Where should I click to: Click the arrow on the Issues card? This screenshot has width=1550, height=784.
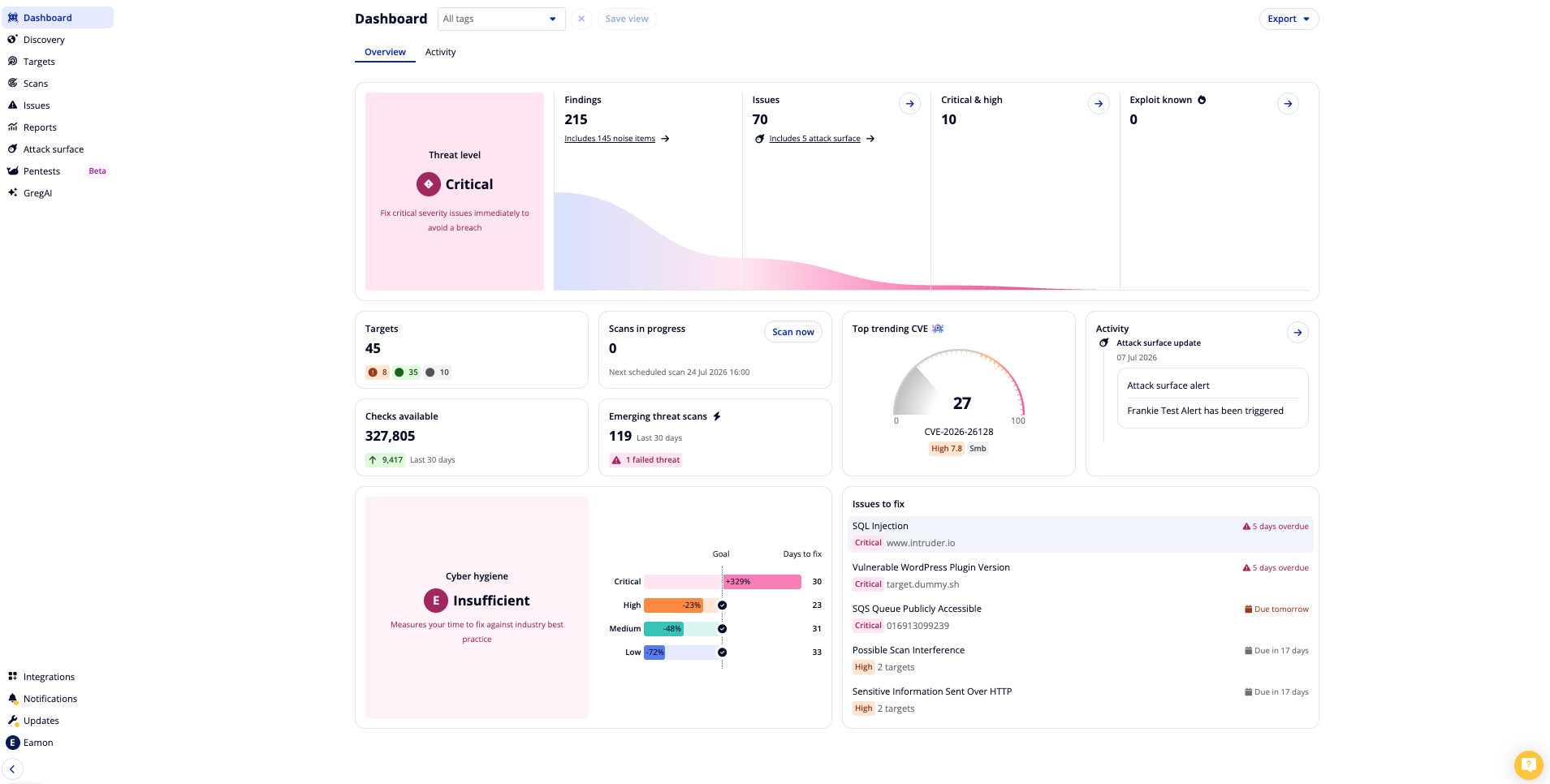[x=909, y=104]
